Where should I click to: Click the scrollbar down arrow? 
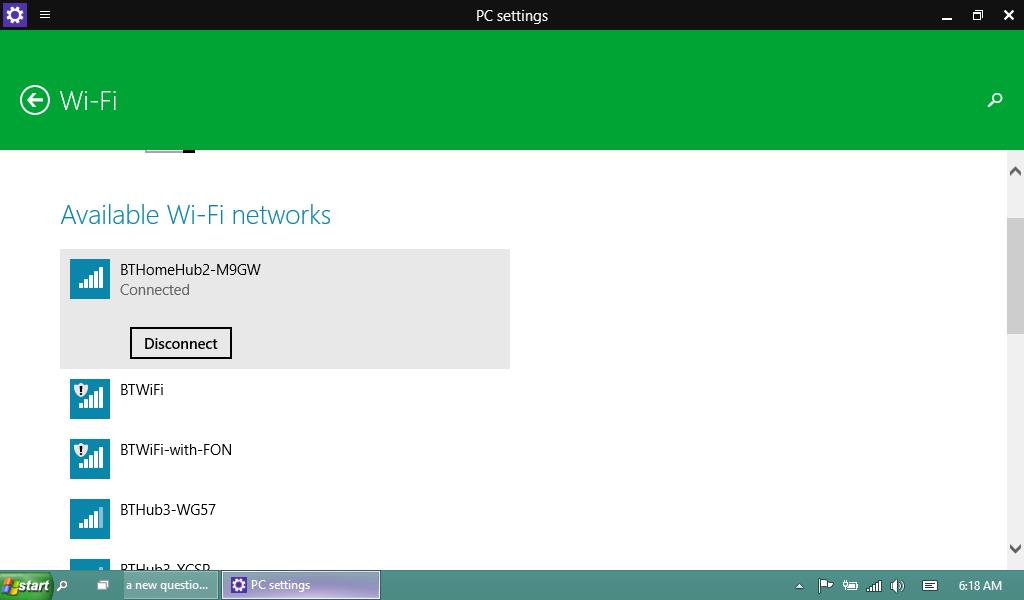click(1015, 549)
